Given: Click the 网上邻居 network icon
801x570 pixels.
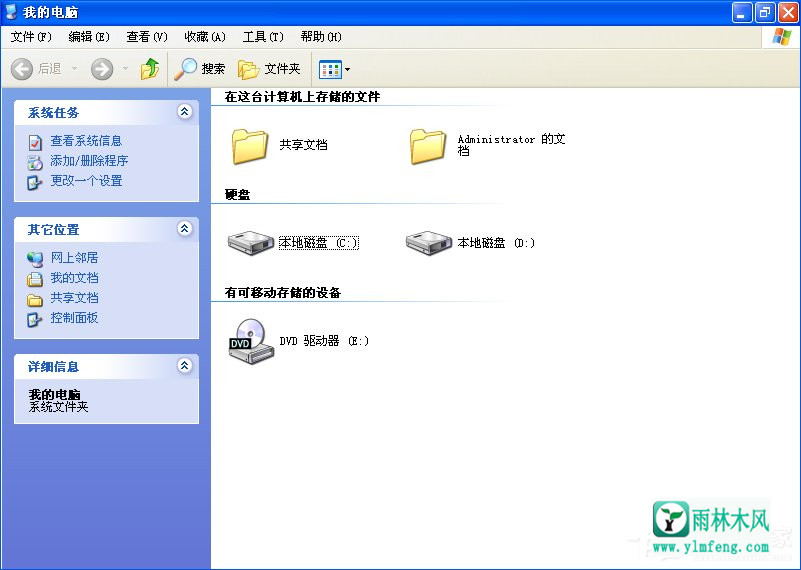Looking at the screenshot, I should (x=35, y=259).
